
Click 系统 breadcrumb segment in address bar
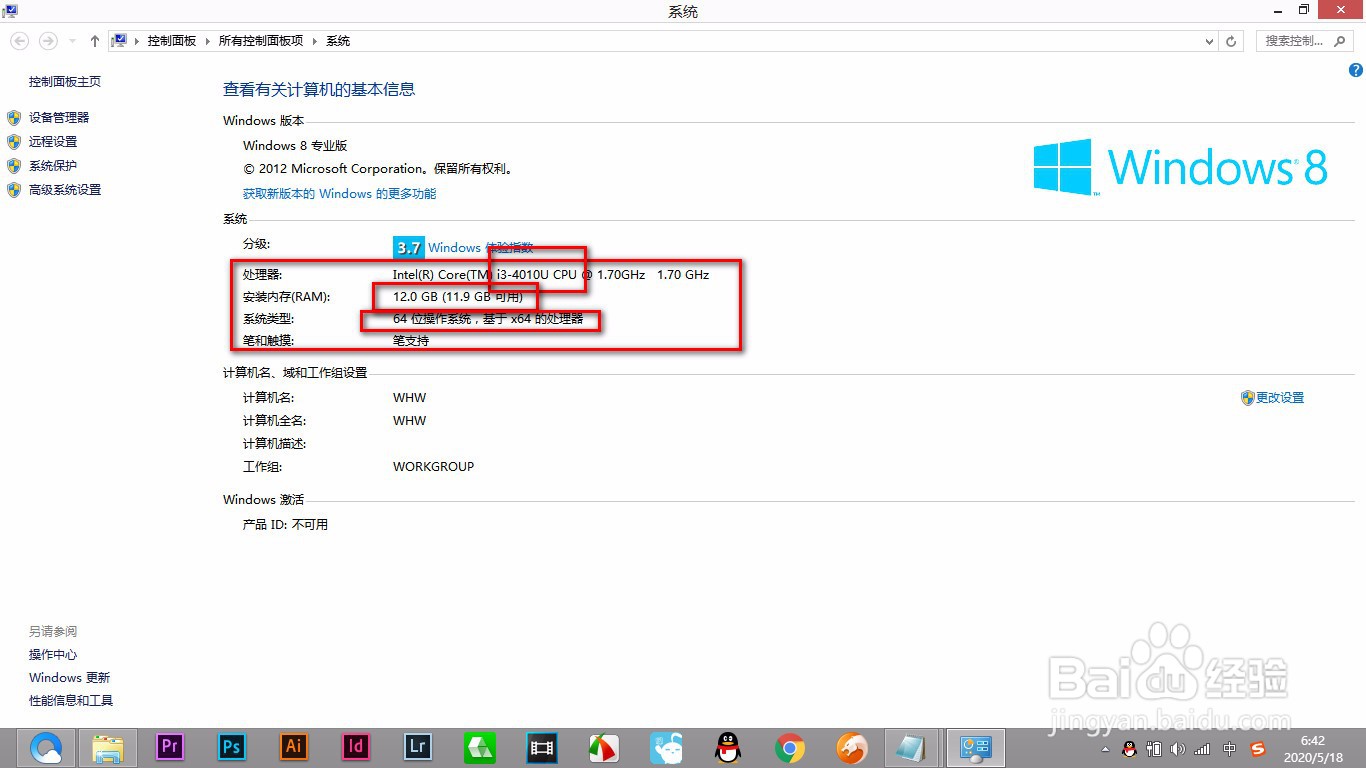pyautogui.click(x=338, y=41)
